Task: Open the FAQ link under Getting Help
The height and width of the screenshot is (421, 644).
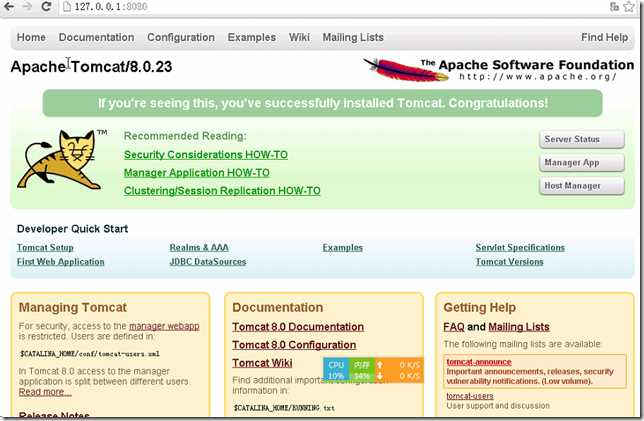Action: 454,327
